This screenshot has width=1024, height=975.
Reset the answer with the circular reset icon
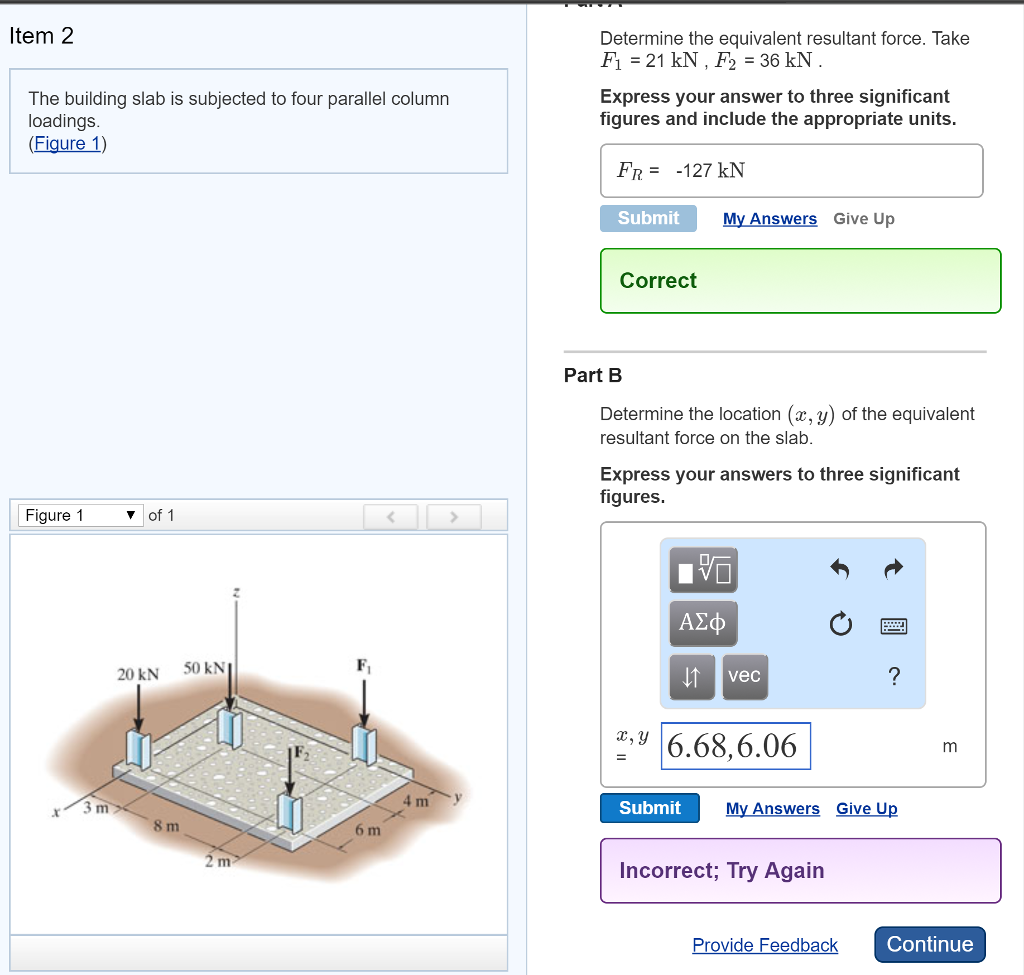840,625
